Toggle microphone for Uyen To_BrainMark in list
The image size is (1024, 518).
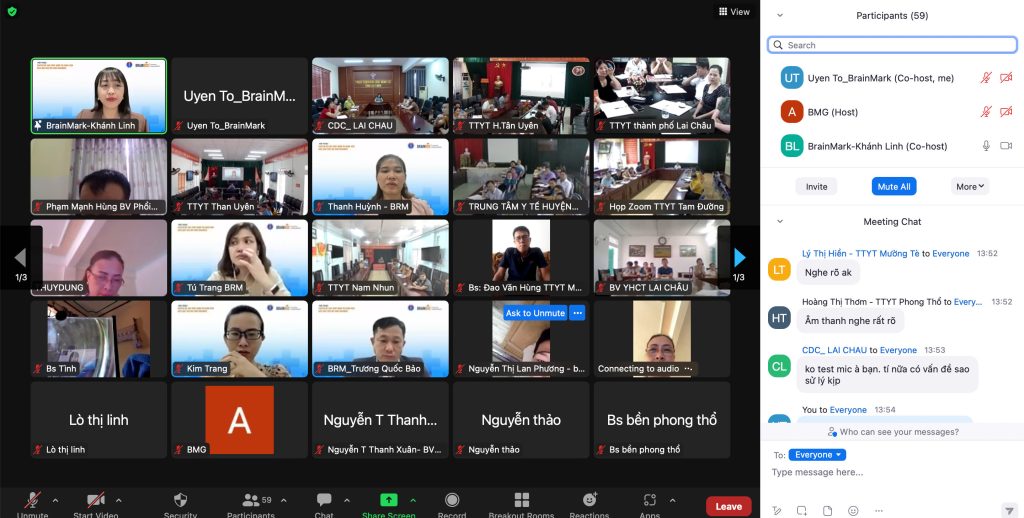(x=986, y=78)
